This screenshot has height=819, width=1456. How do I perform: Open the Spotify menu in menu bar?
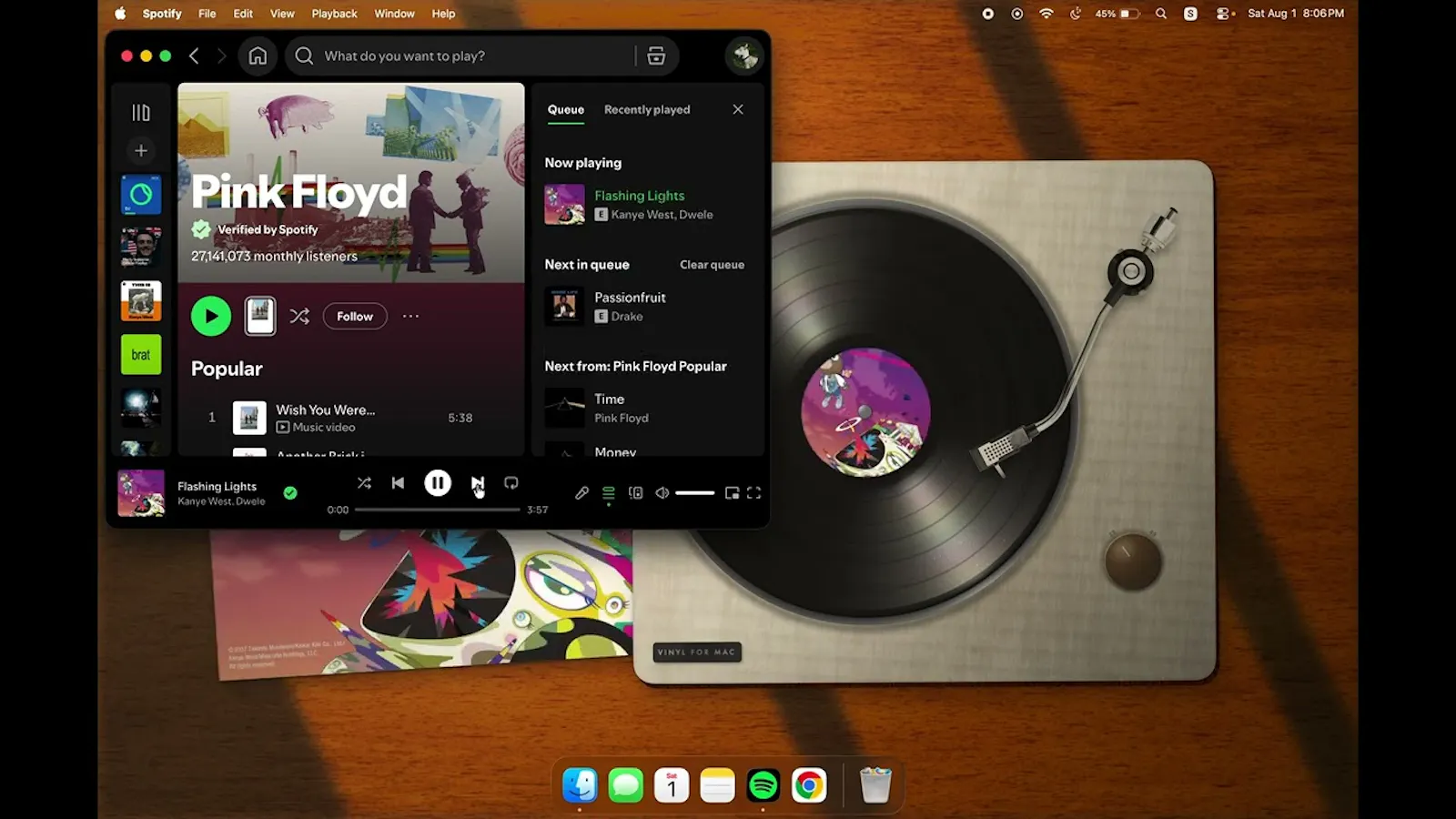pos(162,14)
